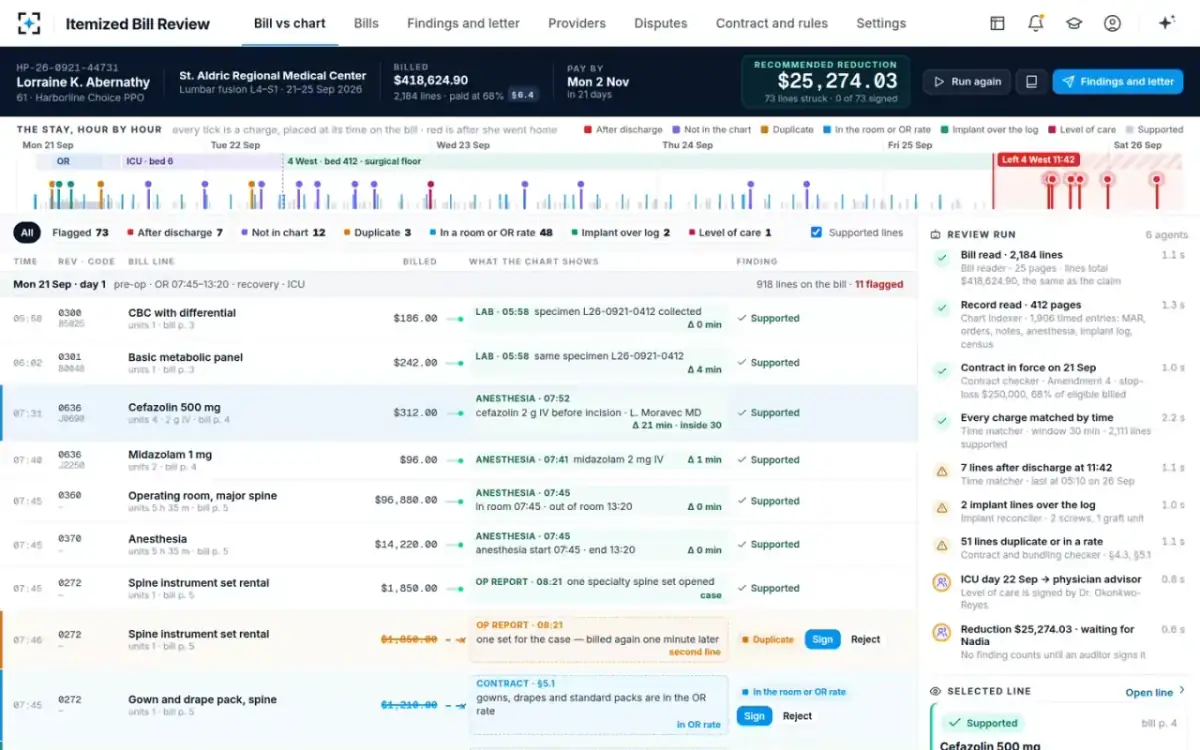Select the Midazolam 1 mg line
This screenshot has height=750, width=1200.
pos(458,460)
